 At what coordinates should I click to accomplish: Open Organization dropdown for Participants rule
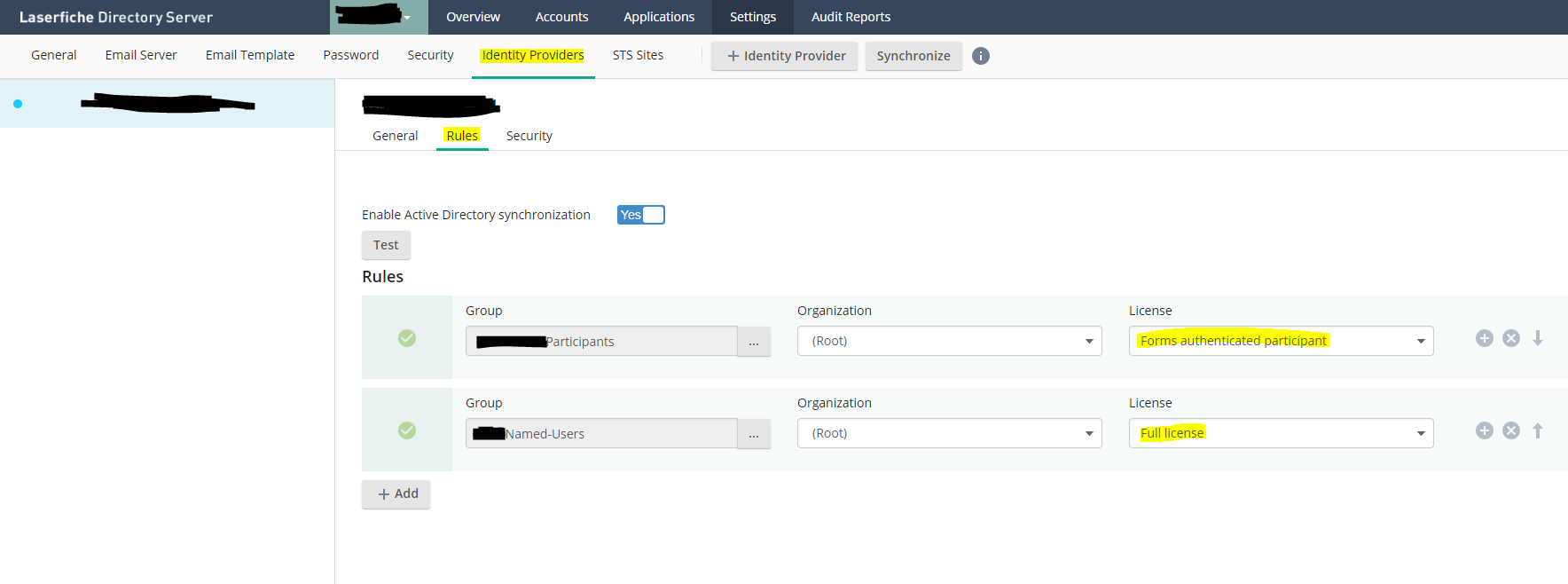949,341
